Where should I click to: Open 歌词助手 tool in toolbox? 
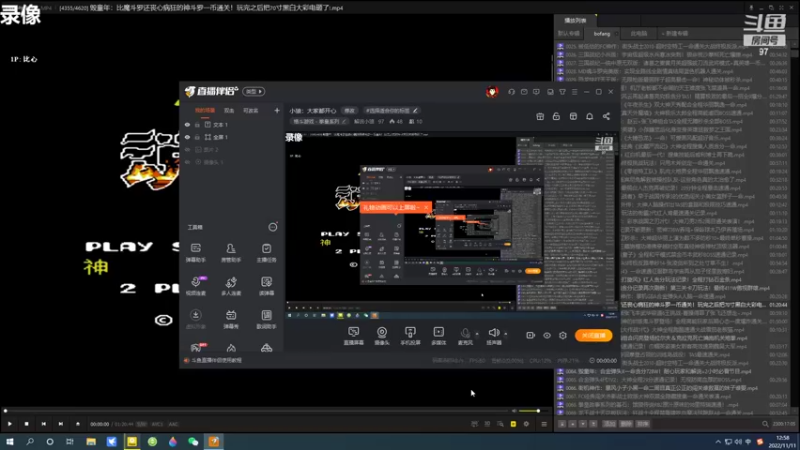266,319
